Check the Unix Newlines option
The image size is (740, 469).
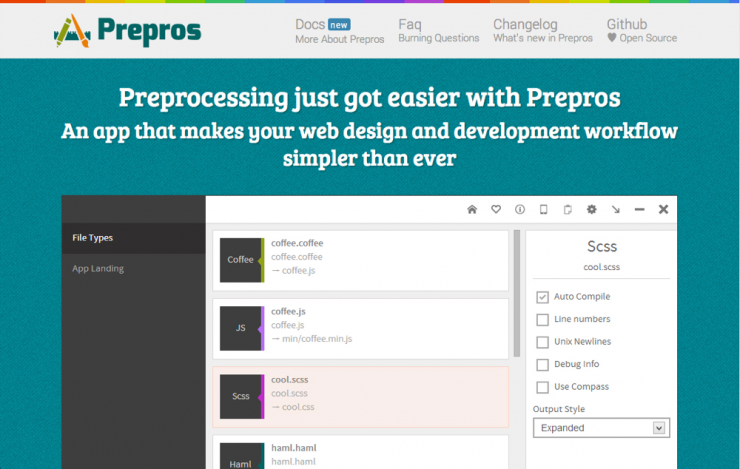tap(542, 342)
